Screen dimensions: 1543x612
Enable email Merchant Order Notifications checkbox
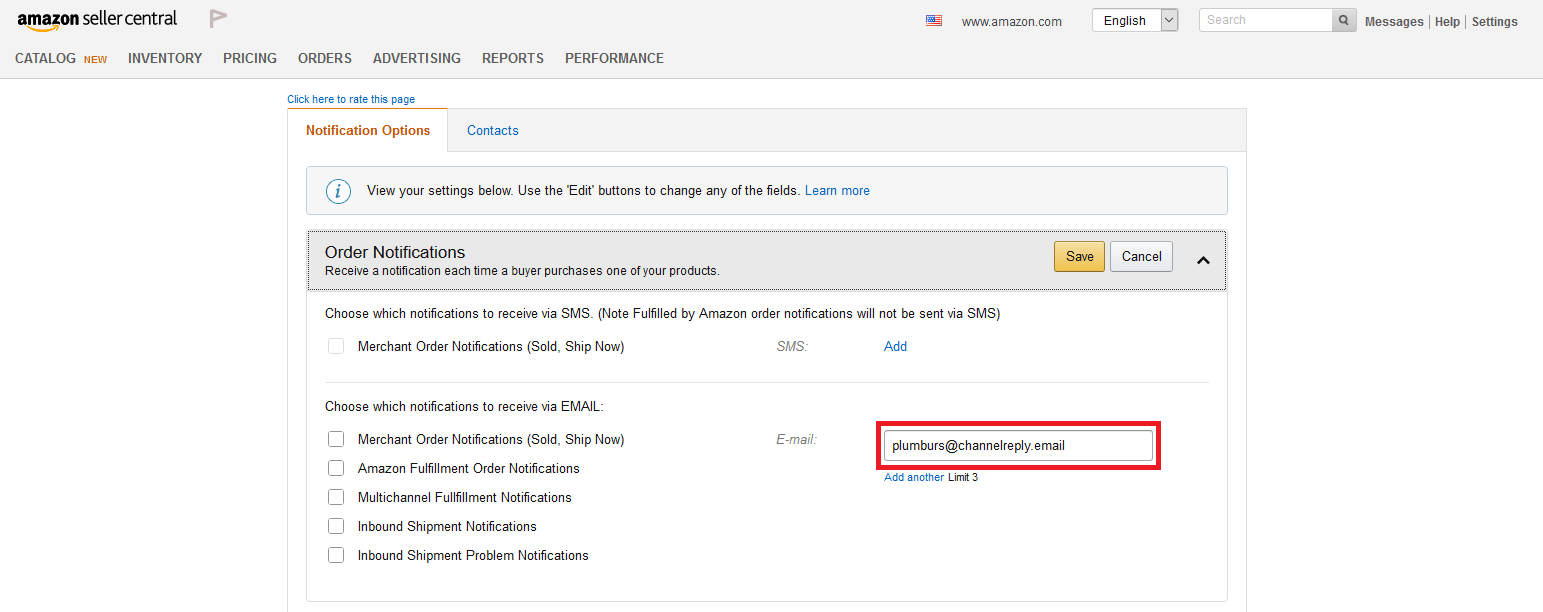pyautogui.click(x=336, y=439)
